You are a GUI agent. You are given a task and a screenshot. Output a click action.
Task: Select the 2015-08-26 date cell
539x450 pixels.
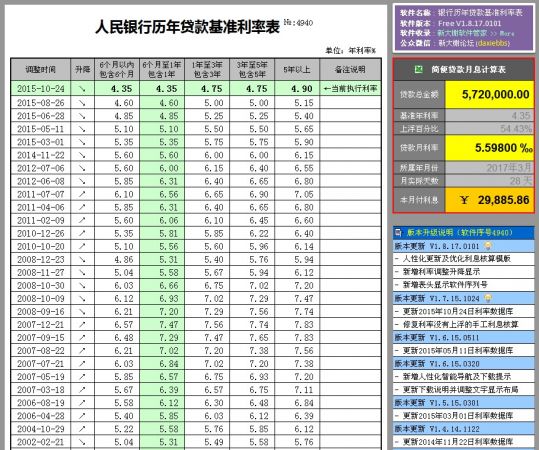pyautogui.click(x=41, y=103)
